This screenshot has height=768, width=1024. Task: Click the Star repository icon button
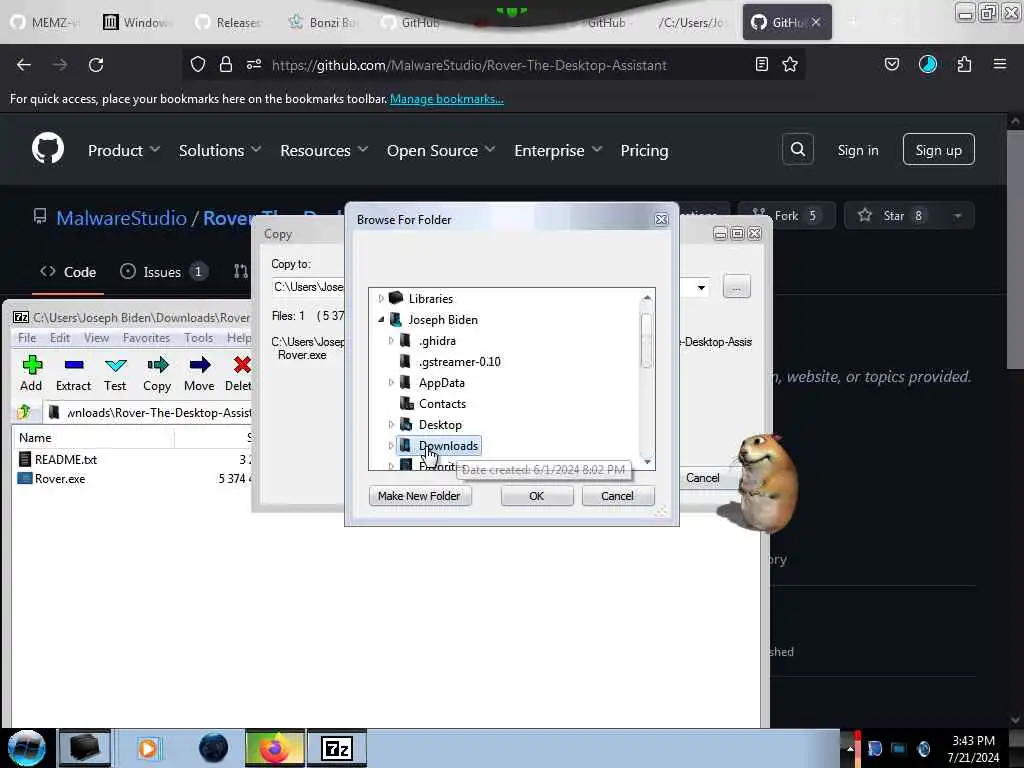pyautogui.click(x=893, y=216)
